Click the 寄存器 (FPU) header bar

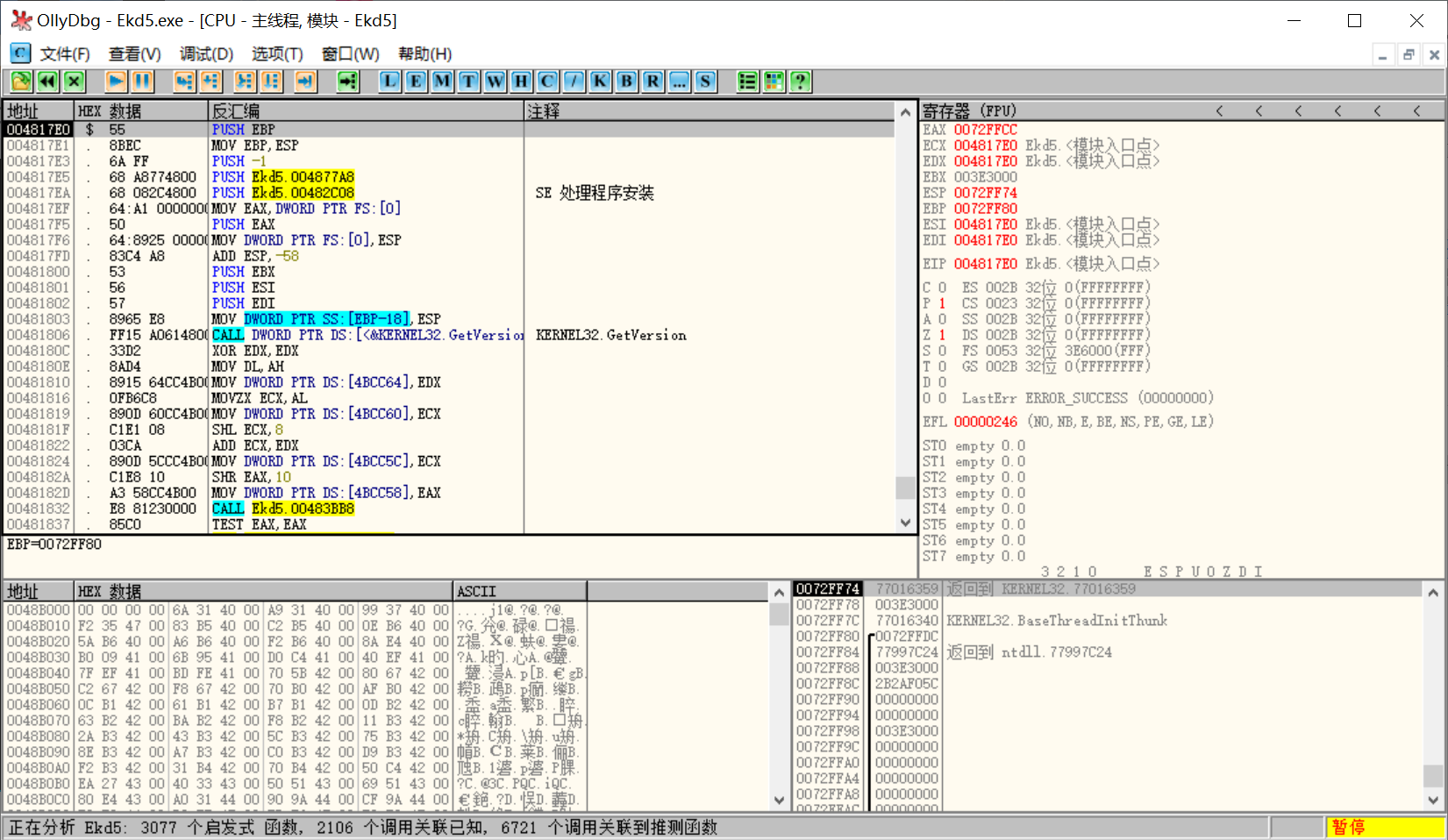[1181, 110]
